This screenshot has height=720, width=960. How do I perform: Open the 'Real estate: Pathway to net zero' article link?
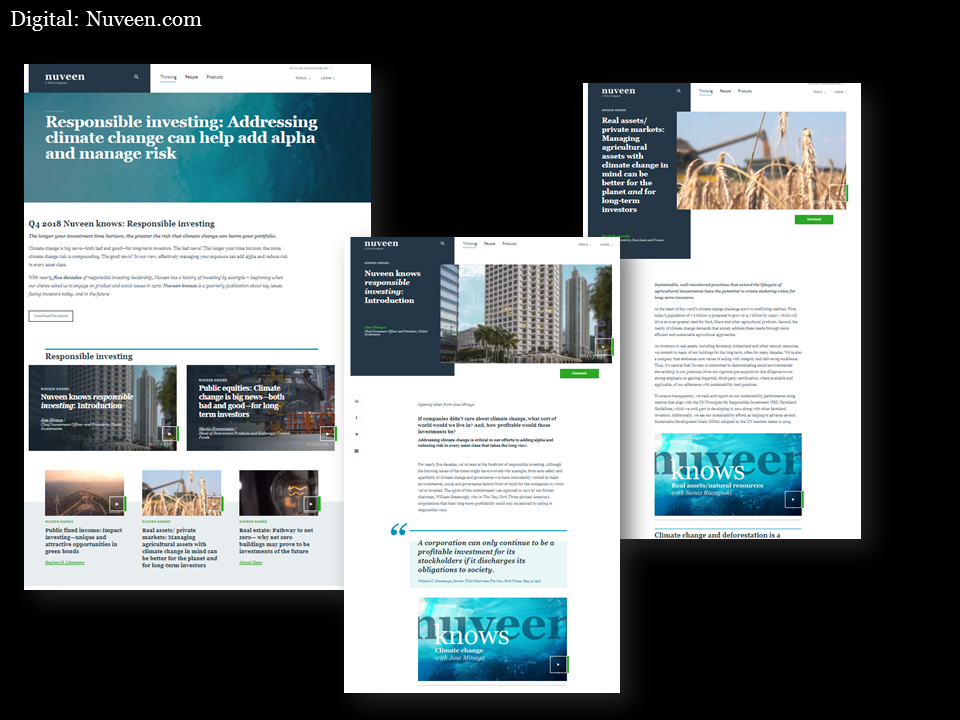[276, 541]
